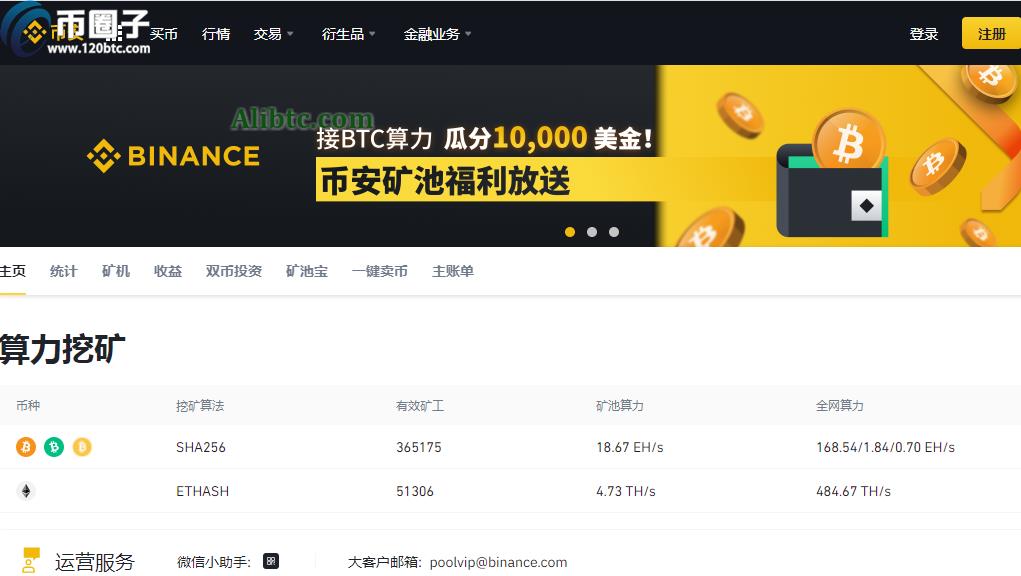Click the green BCH coin icon

click(53, 447)
